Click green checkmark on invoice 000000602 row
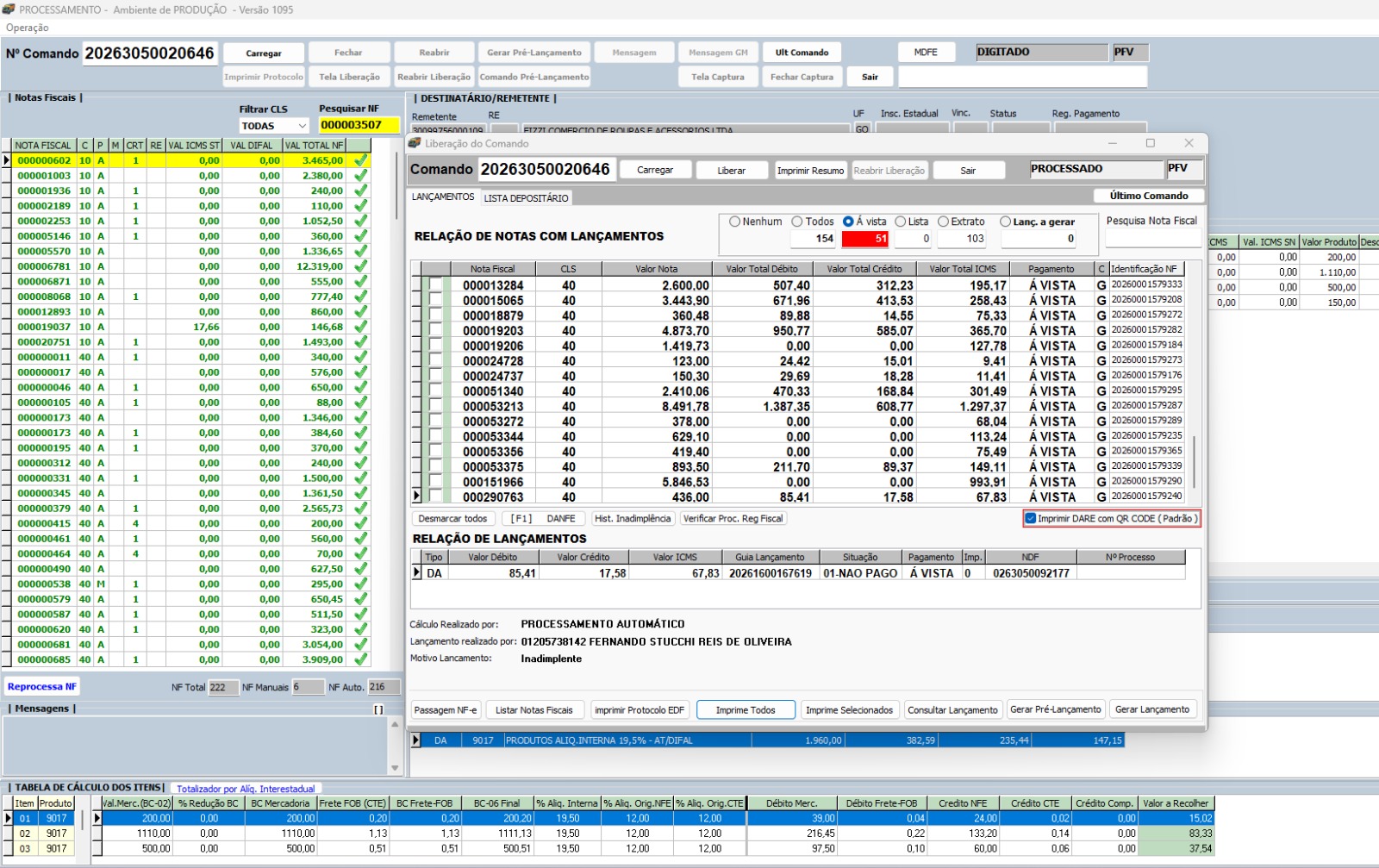 360,160
